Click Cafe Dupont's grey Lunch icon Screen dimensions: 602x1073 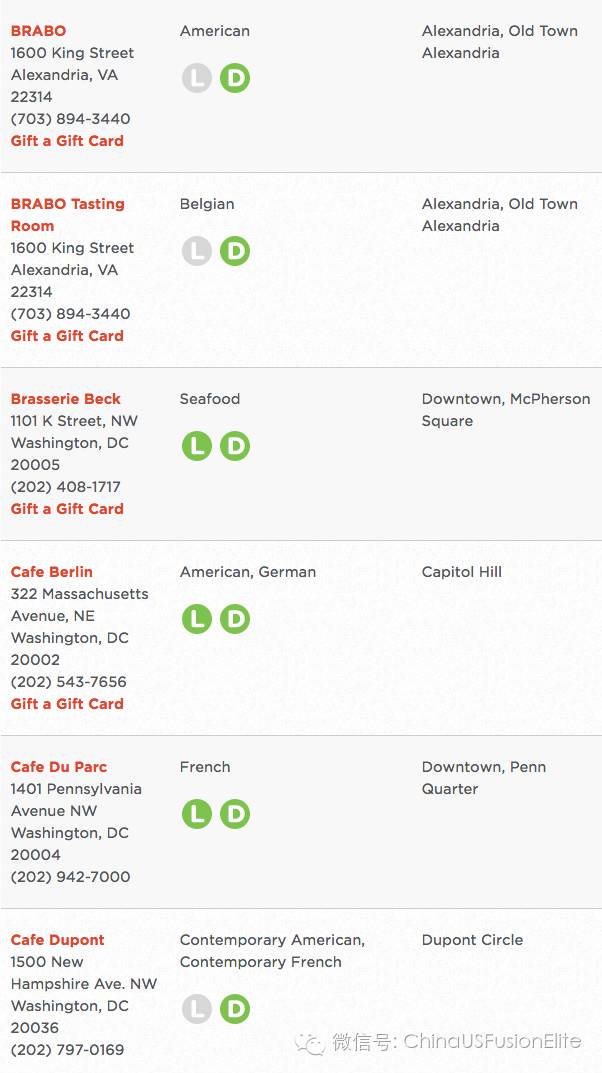click(x=196, y=1009)
